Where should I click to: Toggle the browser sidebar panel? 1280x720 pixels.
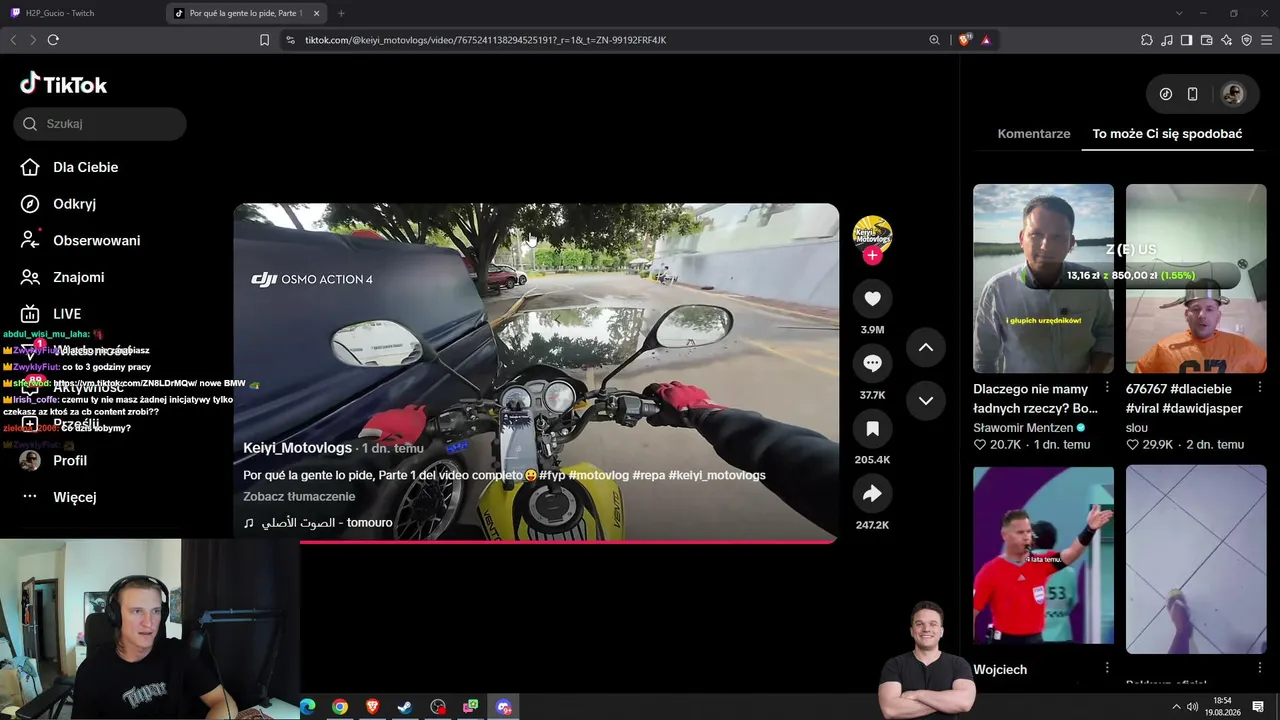pos(1186,40)
